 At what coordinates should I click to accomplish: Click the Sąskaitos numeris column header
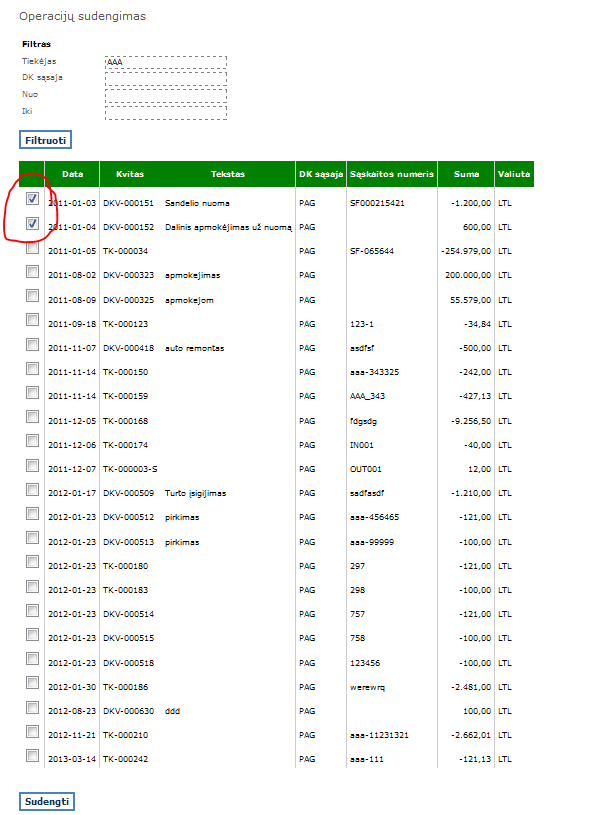pyautogui.click(x=392, y=174)
